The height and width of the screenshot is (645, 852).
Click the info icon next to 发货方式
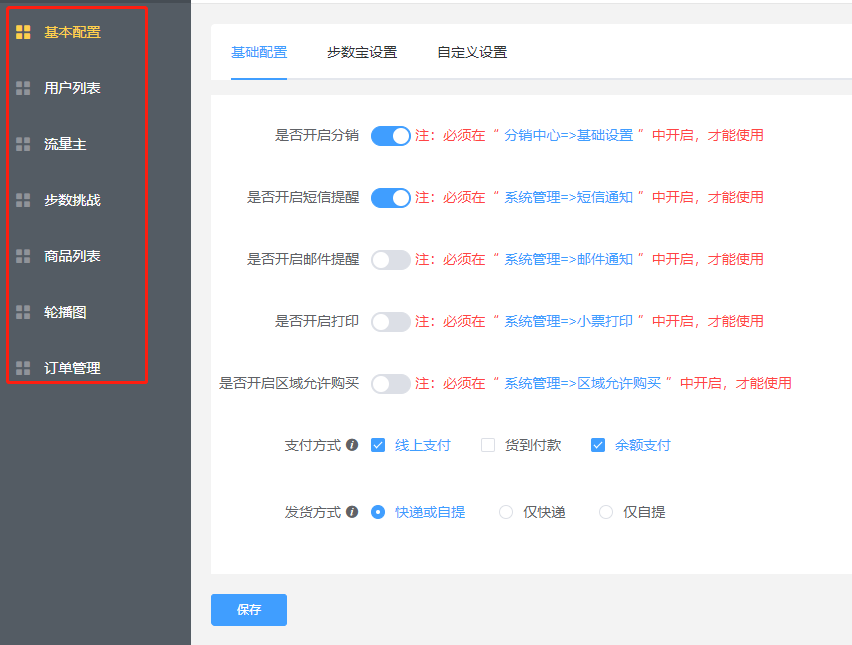pos(352,512)
